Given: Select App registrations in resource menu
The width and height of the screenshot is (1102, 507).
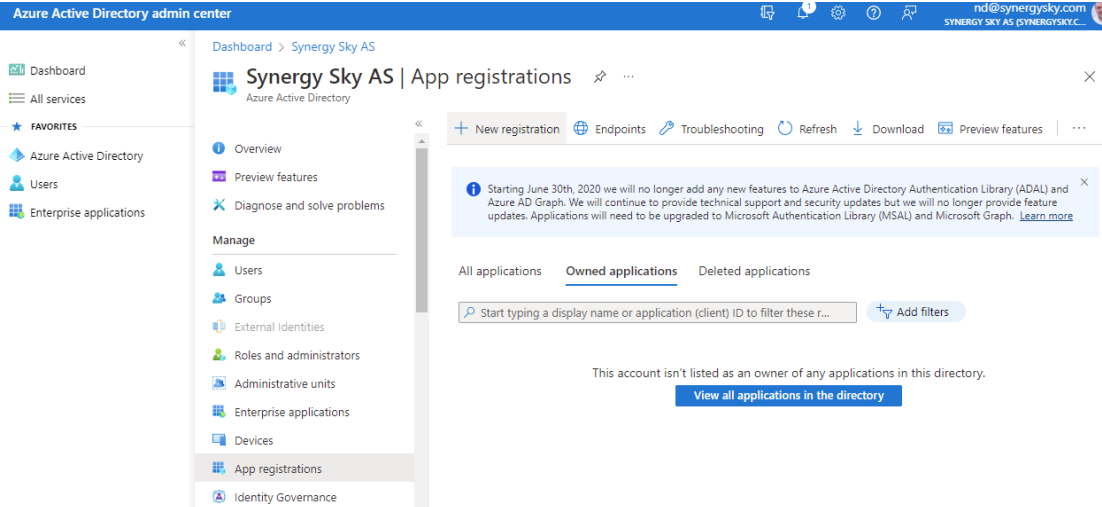Looking at the screenshot, I should tap(304, 468).
